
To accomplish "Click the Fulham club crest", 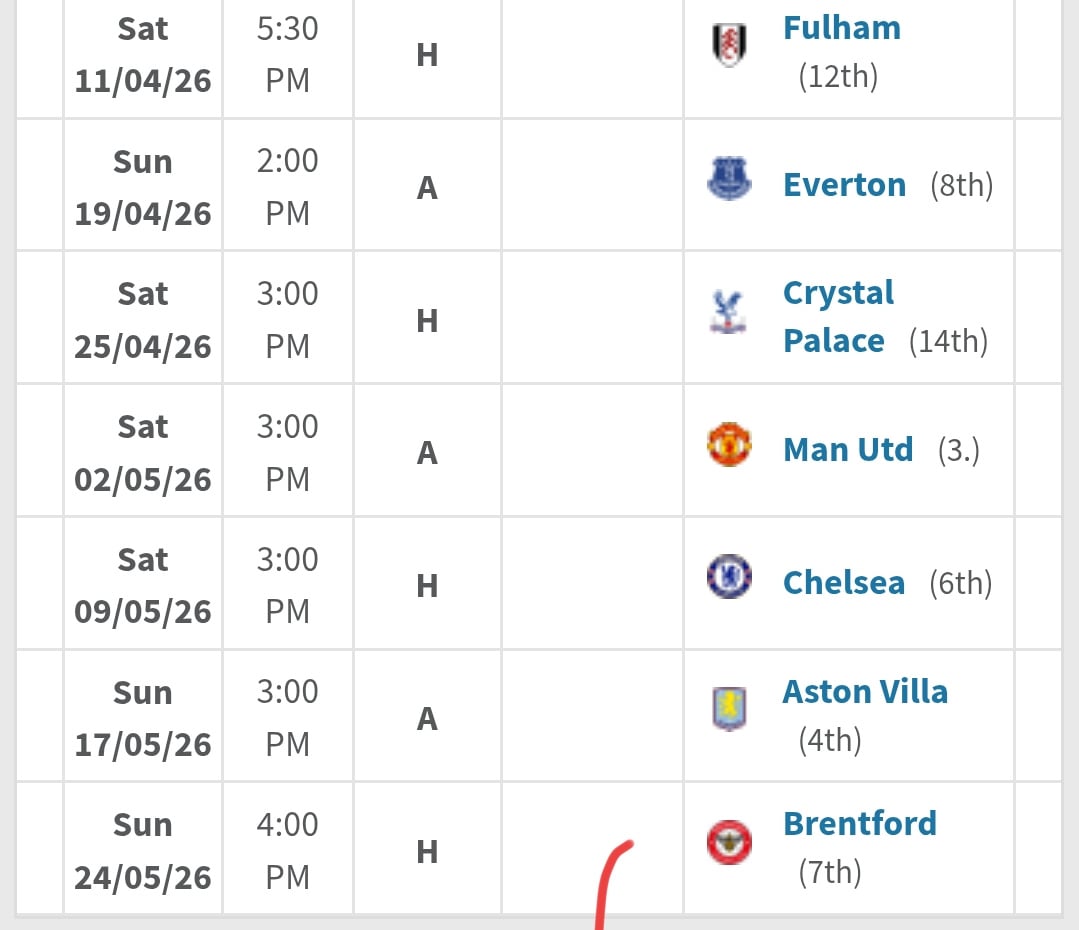I will tap(729, 46).
